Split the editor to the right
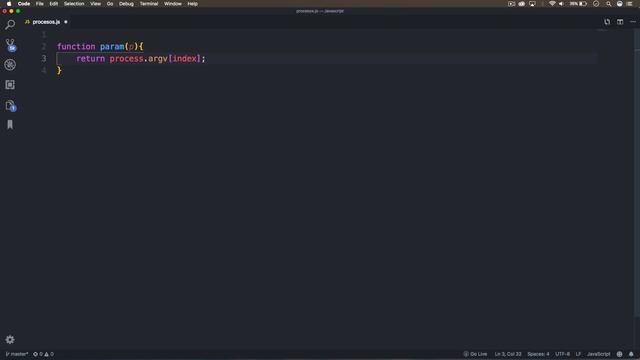The width and height of the screenshot is (640, 360). point(620,22)
